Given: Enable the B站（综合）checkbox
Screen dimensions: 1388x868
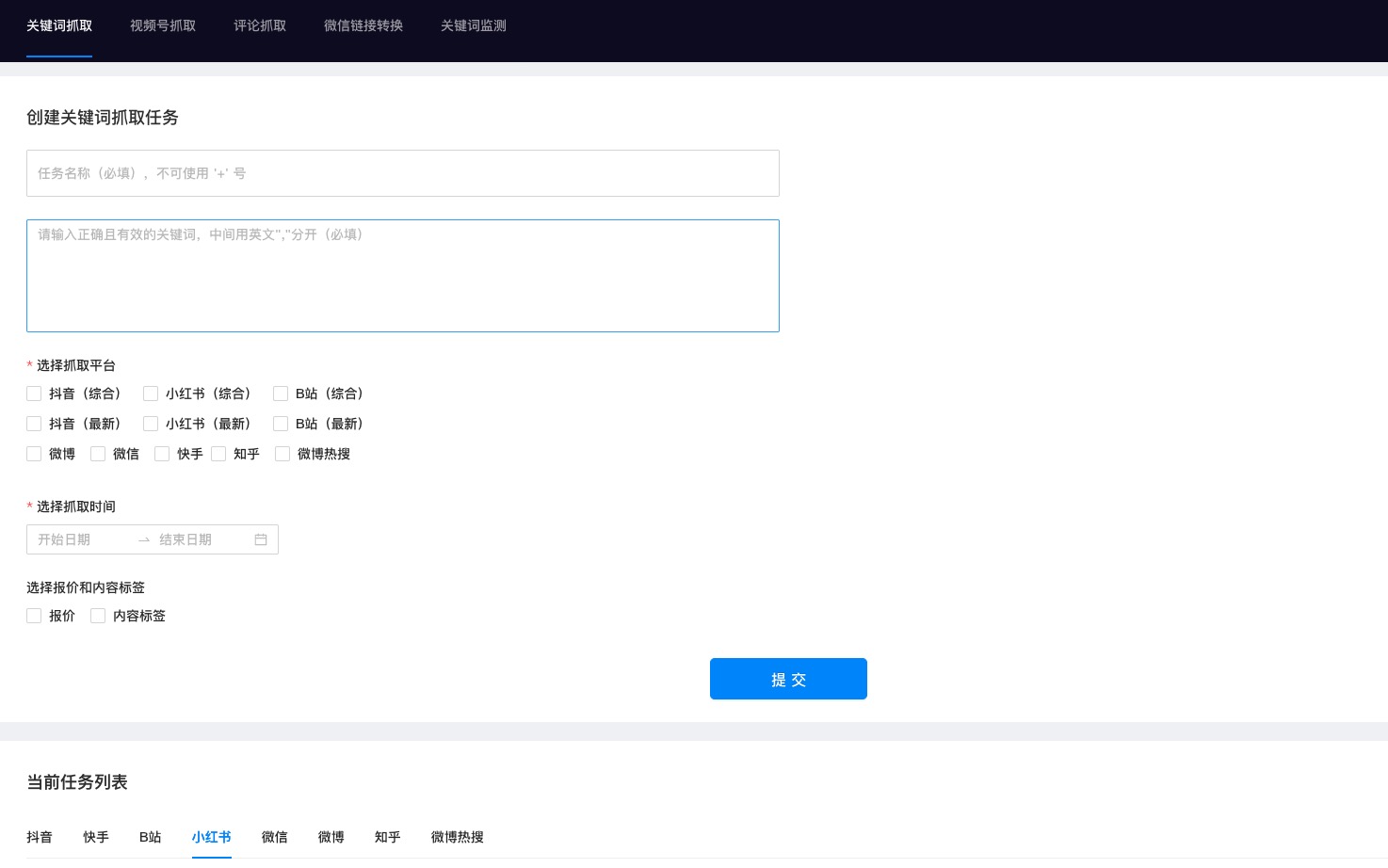Looking at the screenshot, I should coord(281,394).
